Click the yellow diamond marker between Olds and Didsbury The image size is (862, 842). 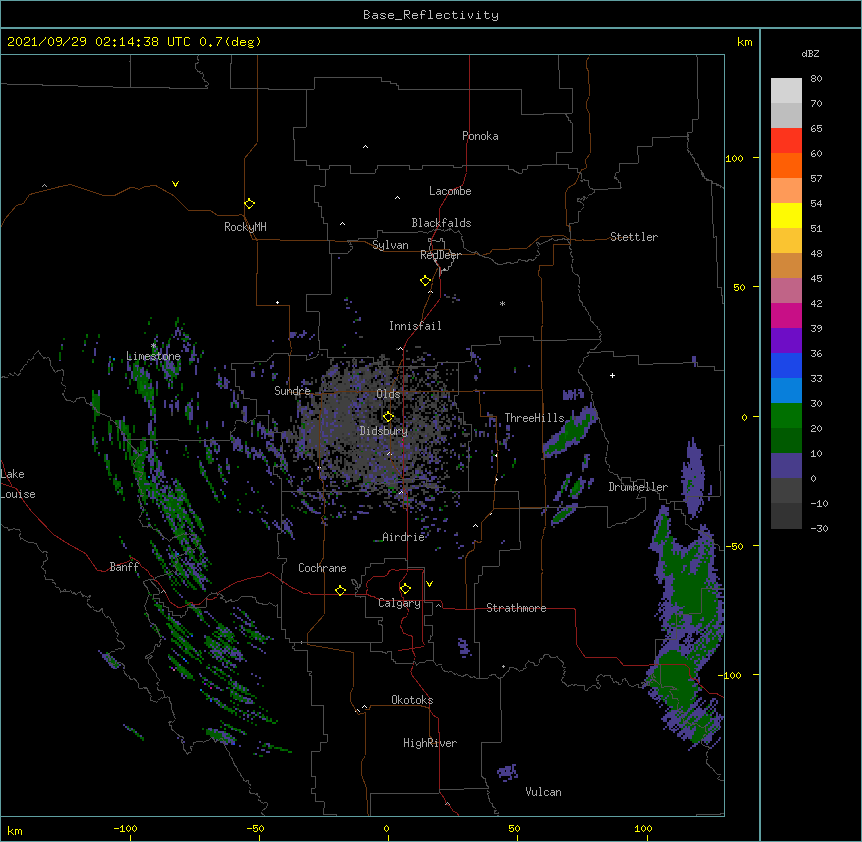(388, 416)
